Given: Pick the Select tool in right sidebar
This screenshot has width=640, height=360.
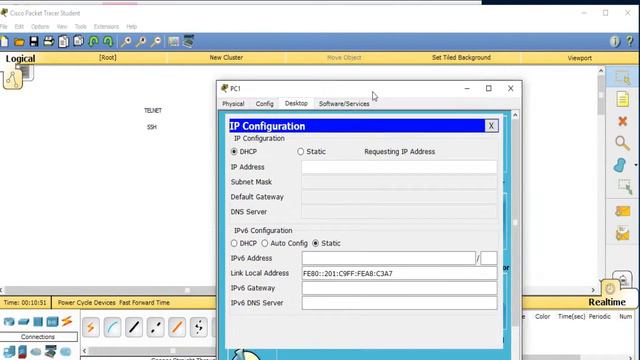Looking at the screenshot, I should pyautogui.click(x=622, y=77).
